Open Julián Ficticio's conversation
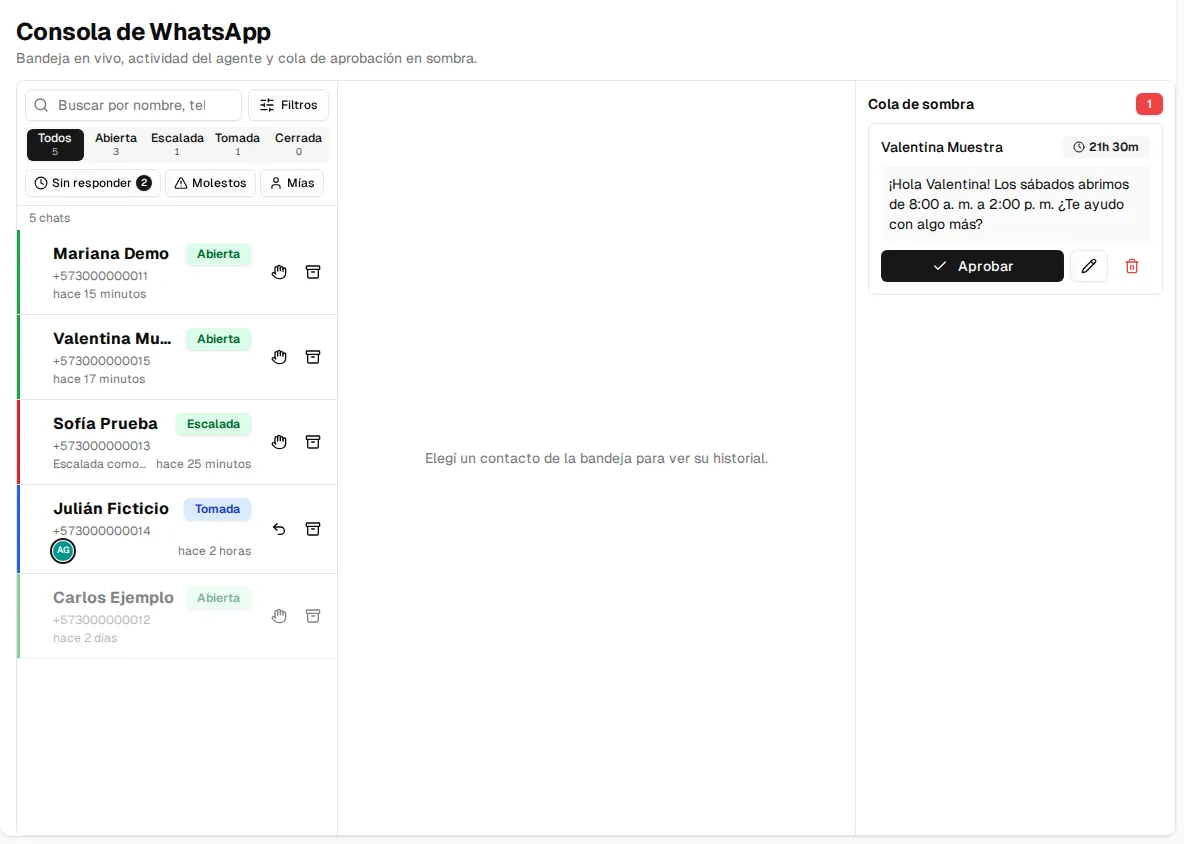The image size is (1184, 844). (x=177, y=529)
